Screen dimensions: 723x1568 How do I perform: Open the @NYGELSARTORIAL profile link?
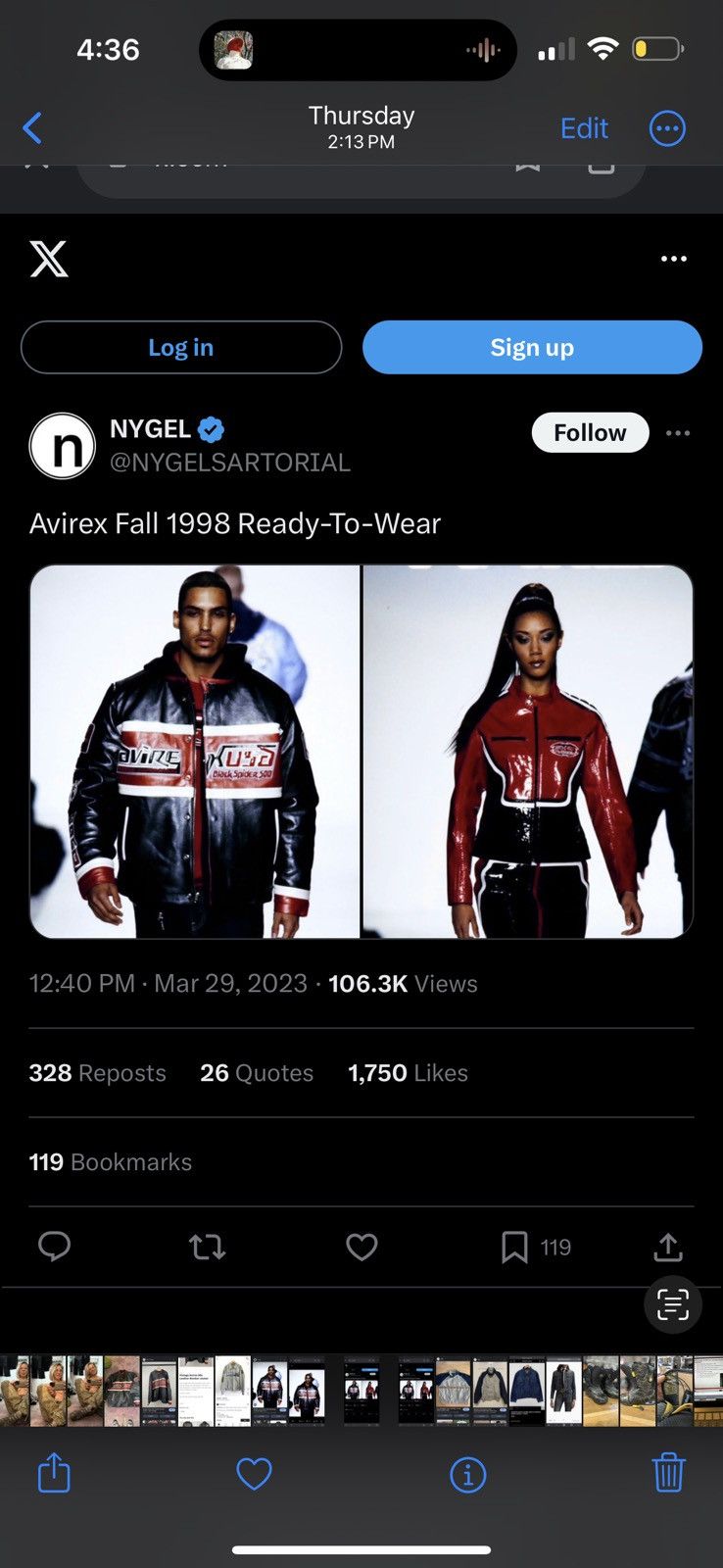pyautogui.click(x=230, y=463)
